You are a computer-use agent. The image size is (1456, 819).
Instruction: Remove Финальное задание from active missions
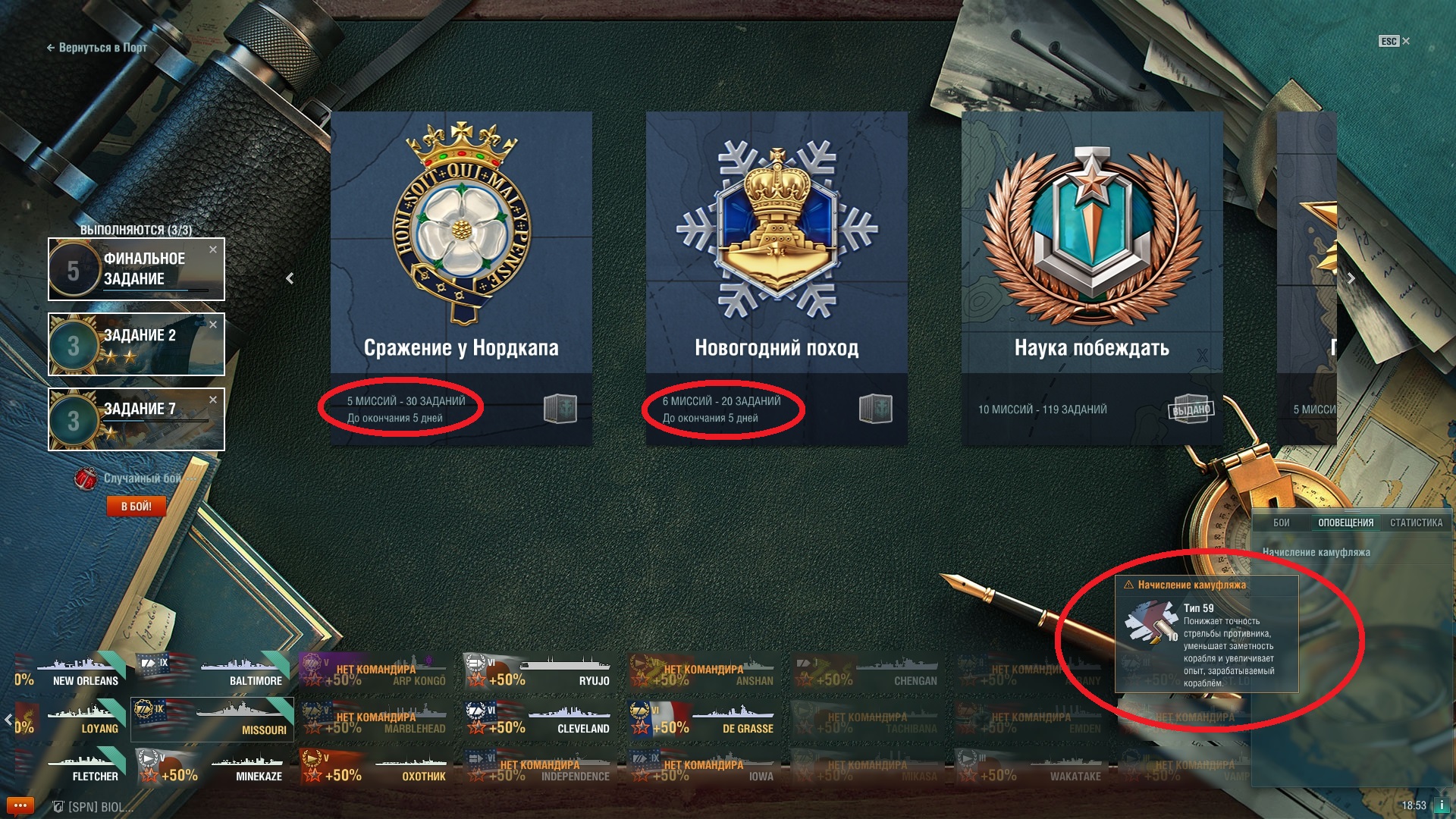point(213,249)
